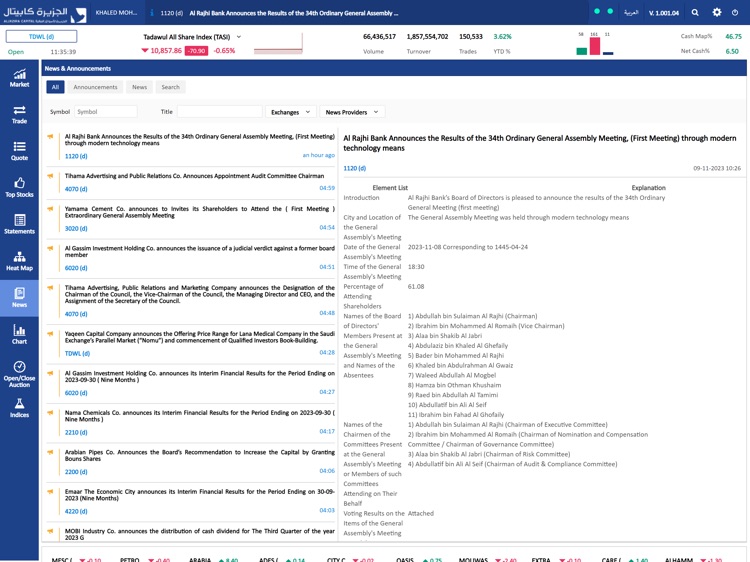Click the green advancing stocks bar
The width and height of the screenshot is (750, 562).
(x=582, y=51)
